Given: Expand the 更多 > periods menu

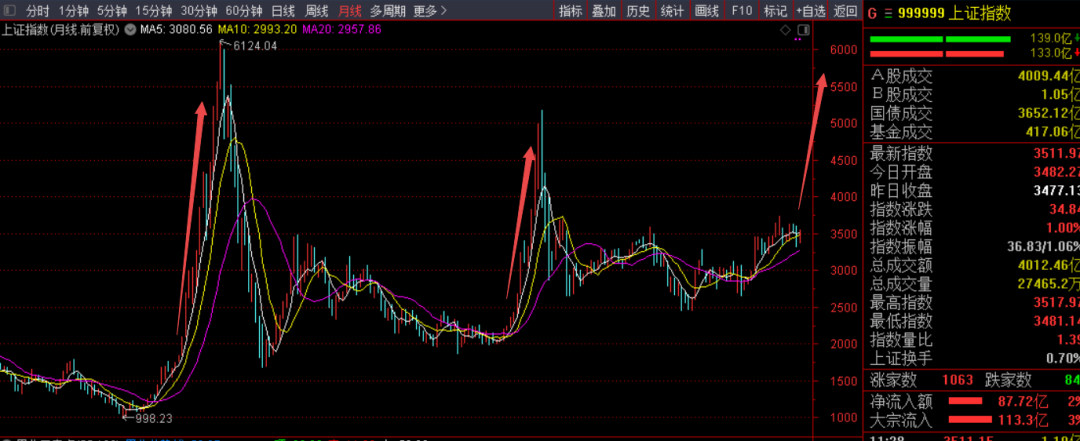Looking at the screenshot, I should pos(430,11).
